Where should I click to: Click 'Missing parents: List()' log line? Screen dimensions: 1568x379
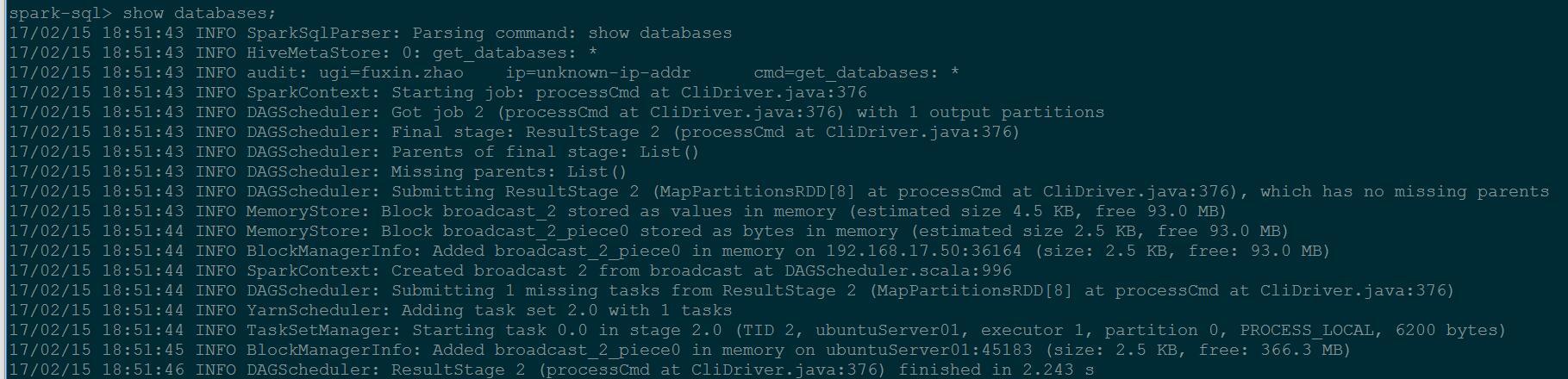[x=318, y=171]
